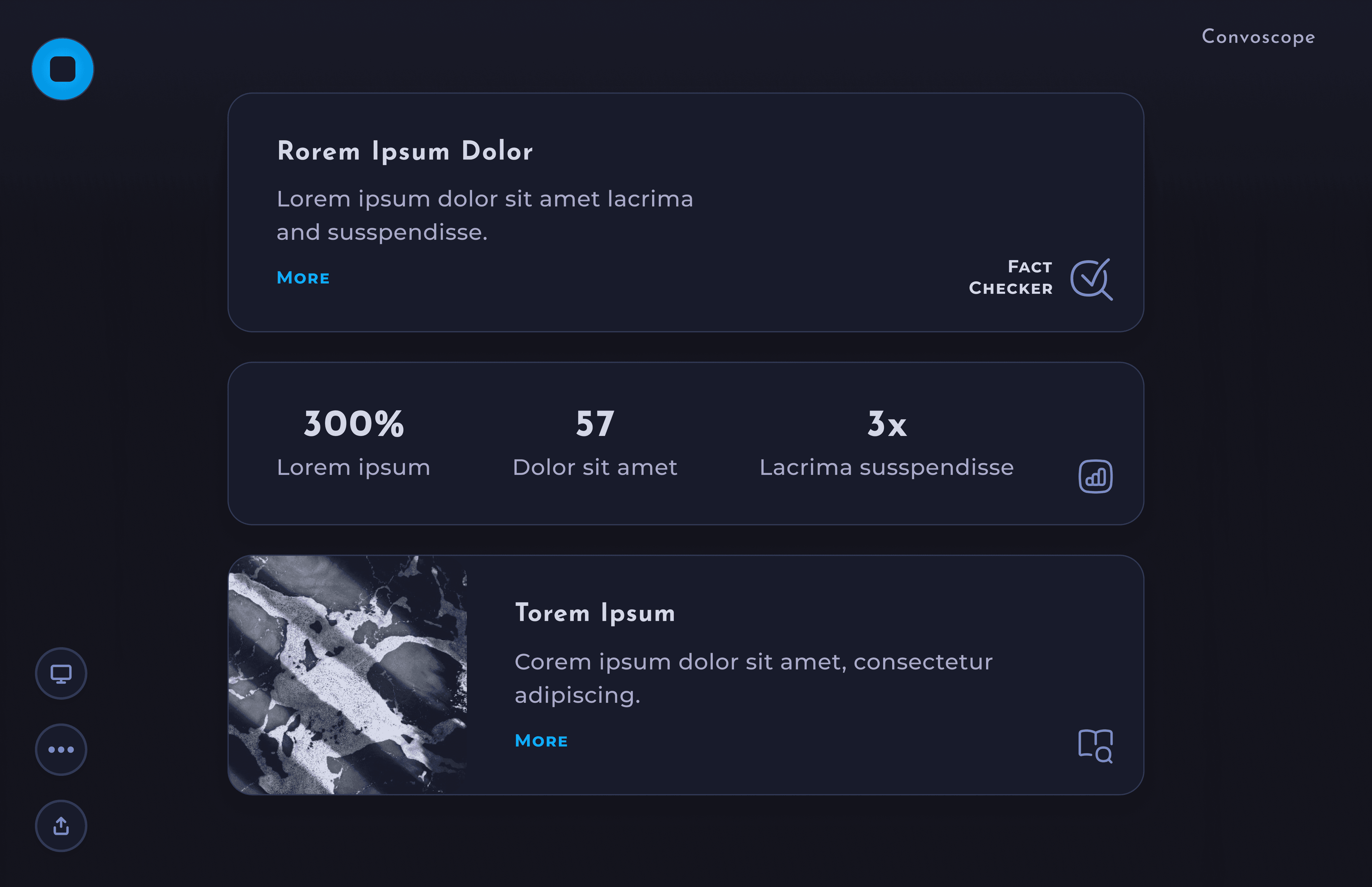This screenshot has height=887, width=1372.
Task: Open More link under Rorem Ipsum Dolor
Action: click(x=303, y=278)
